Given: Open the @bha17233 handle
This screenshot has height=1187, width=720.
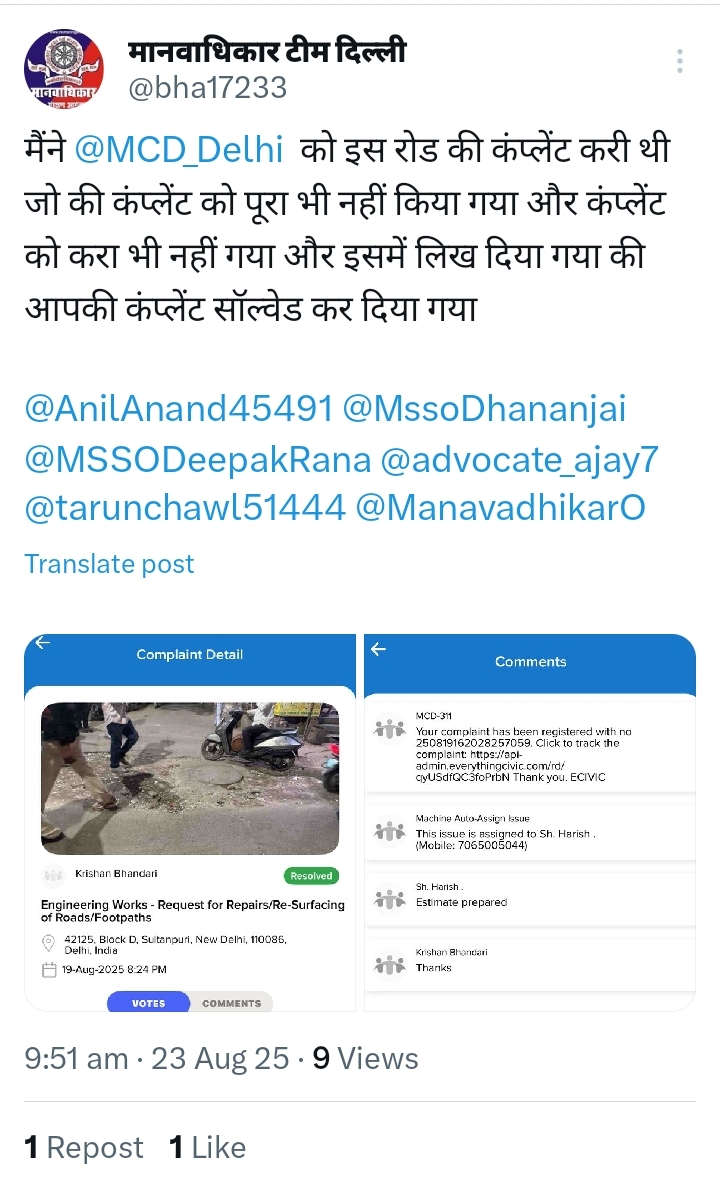Looking at the screenshot, I should click(x=207, y=88).
